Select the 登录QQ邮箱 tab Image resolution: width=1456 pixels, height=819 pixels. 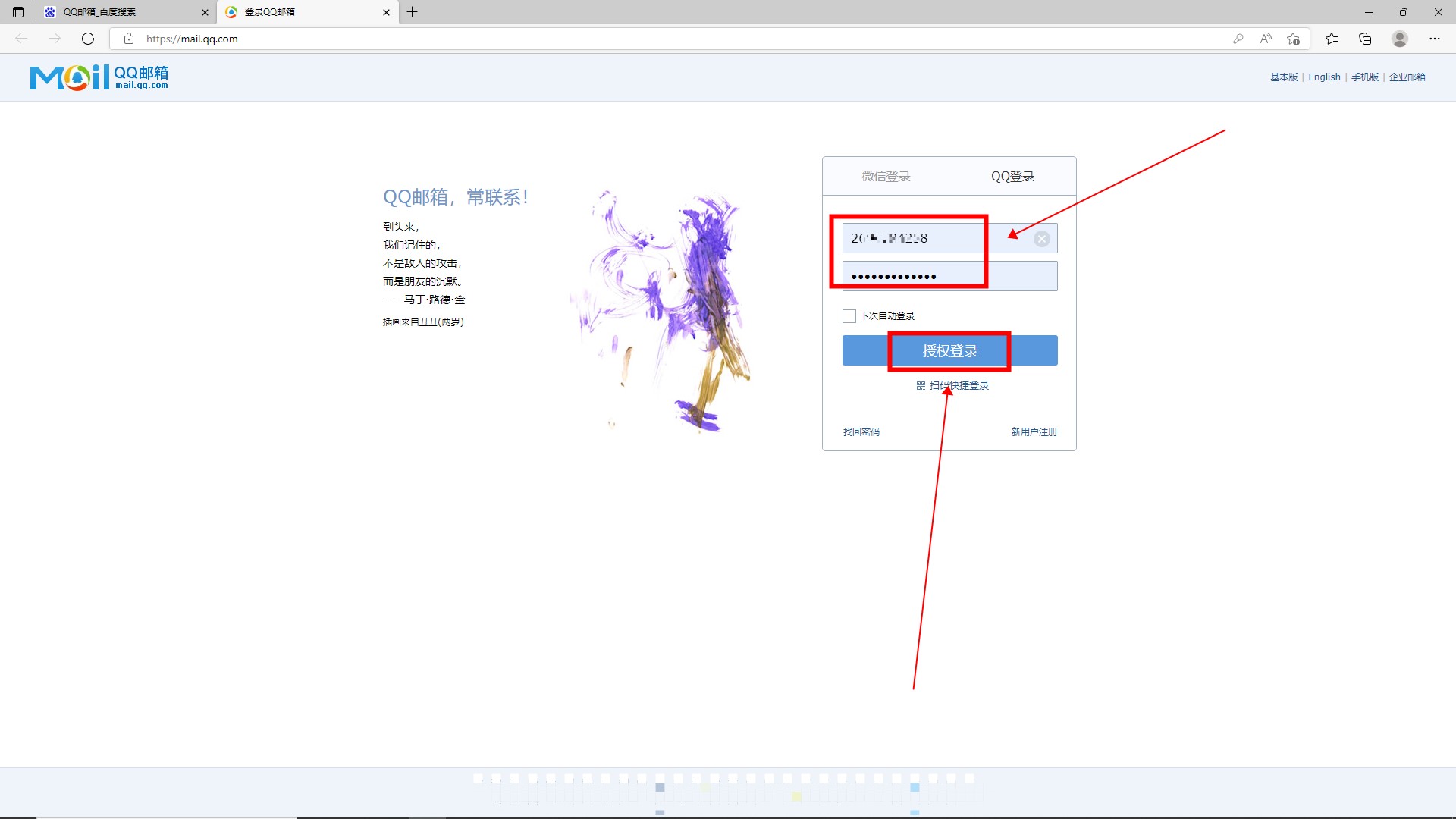point(307,12)
